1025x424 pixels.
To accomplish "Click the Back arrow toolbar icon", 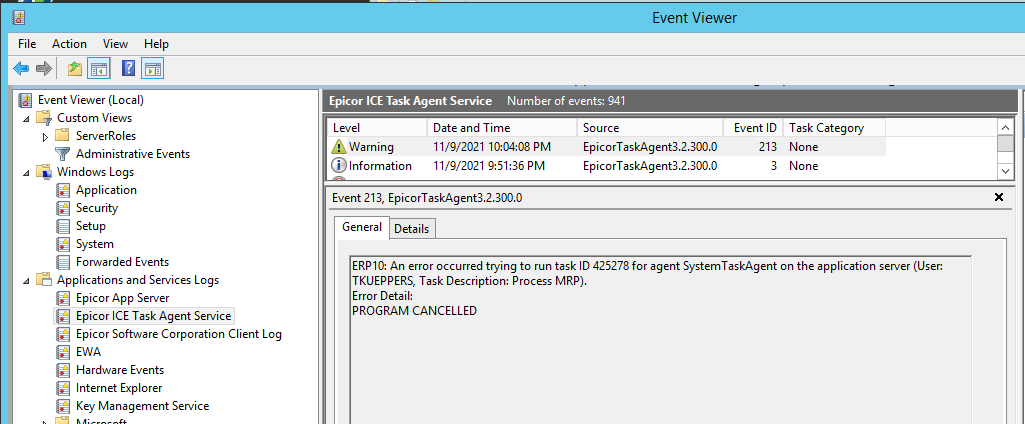I will point(21,68).
